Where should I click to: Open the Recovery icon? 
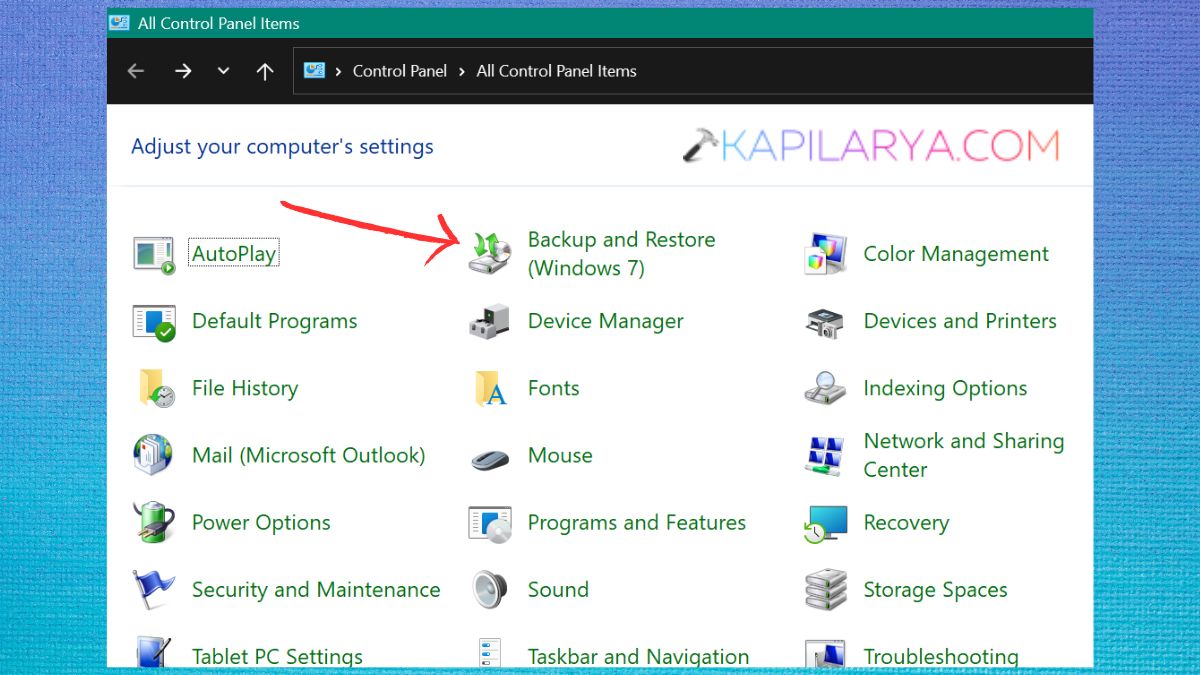(x=826, y=523)
